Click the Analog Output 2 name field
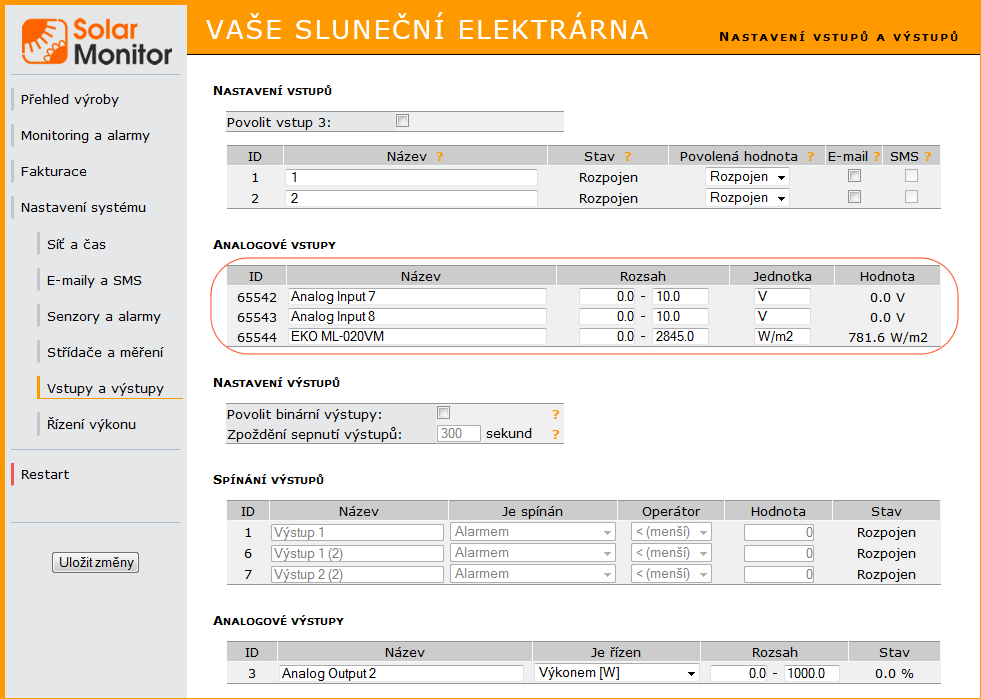The image size is (981, 699). tap(401, 673)
